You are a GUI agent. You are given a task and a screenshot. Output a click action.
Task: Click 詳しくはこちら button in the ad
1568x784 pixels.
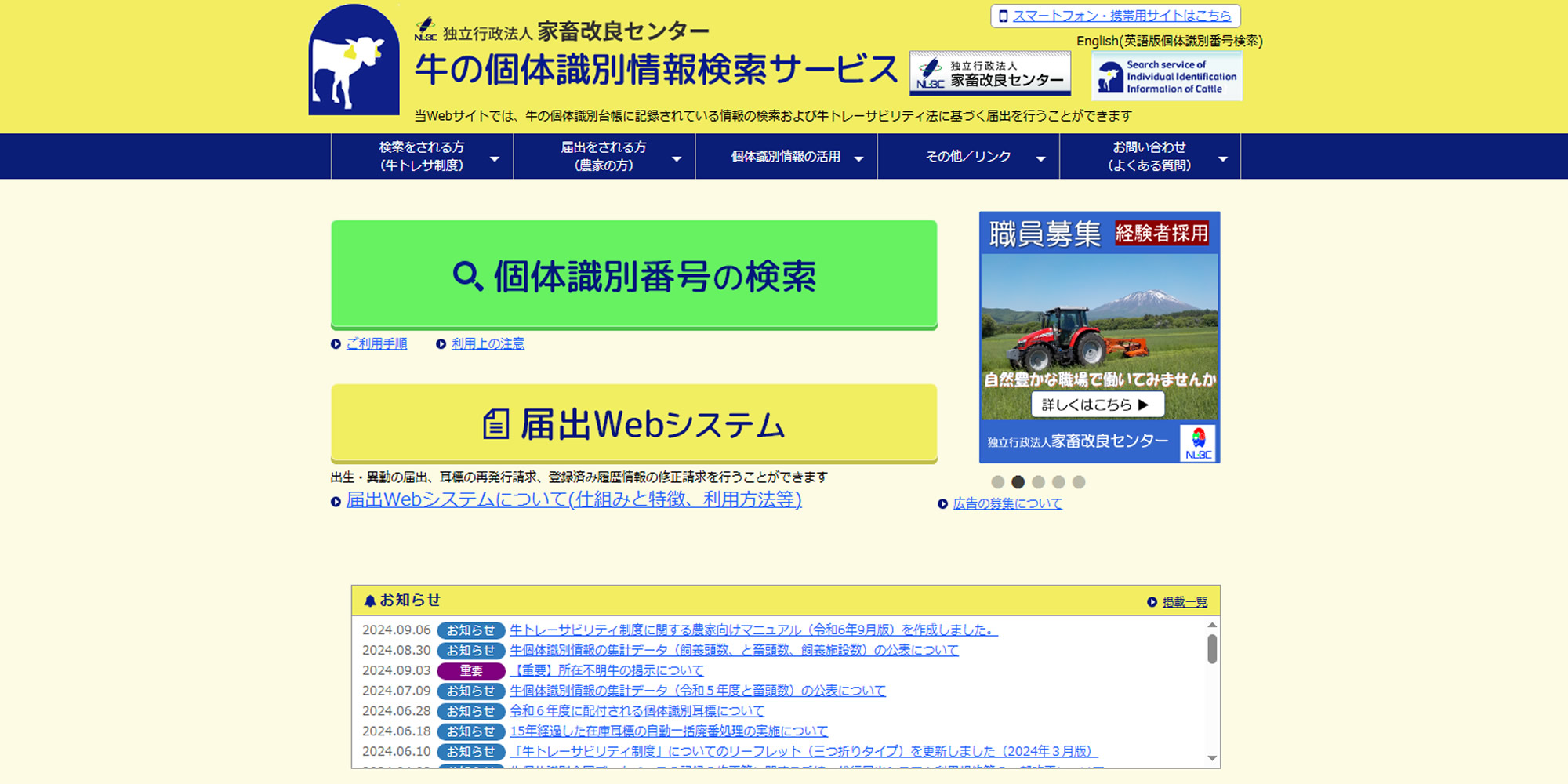[1097, 405]
